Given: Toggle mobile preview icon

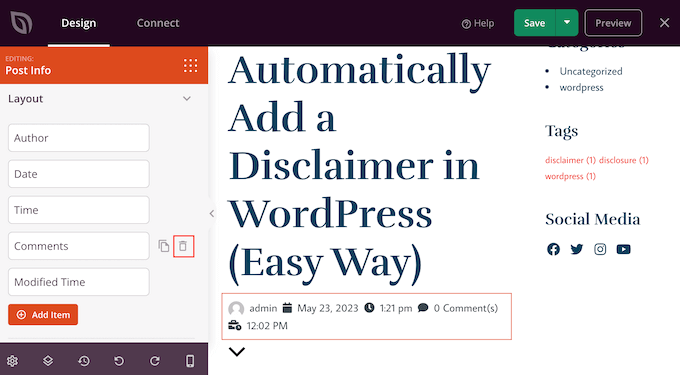Looking at the screenshot, I should click(x=190, y=361).
